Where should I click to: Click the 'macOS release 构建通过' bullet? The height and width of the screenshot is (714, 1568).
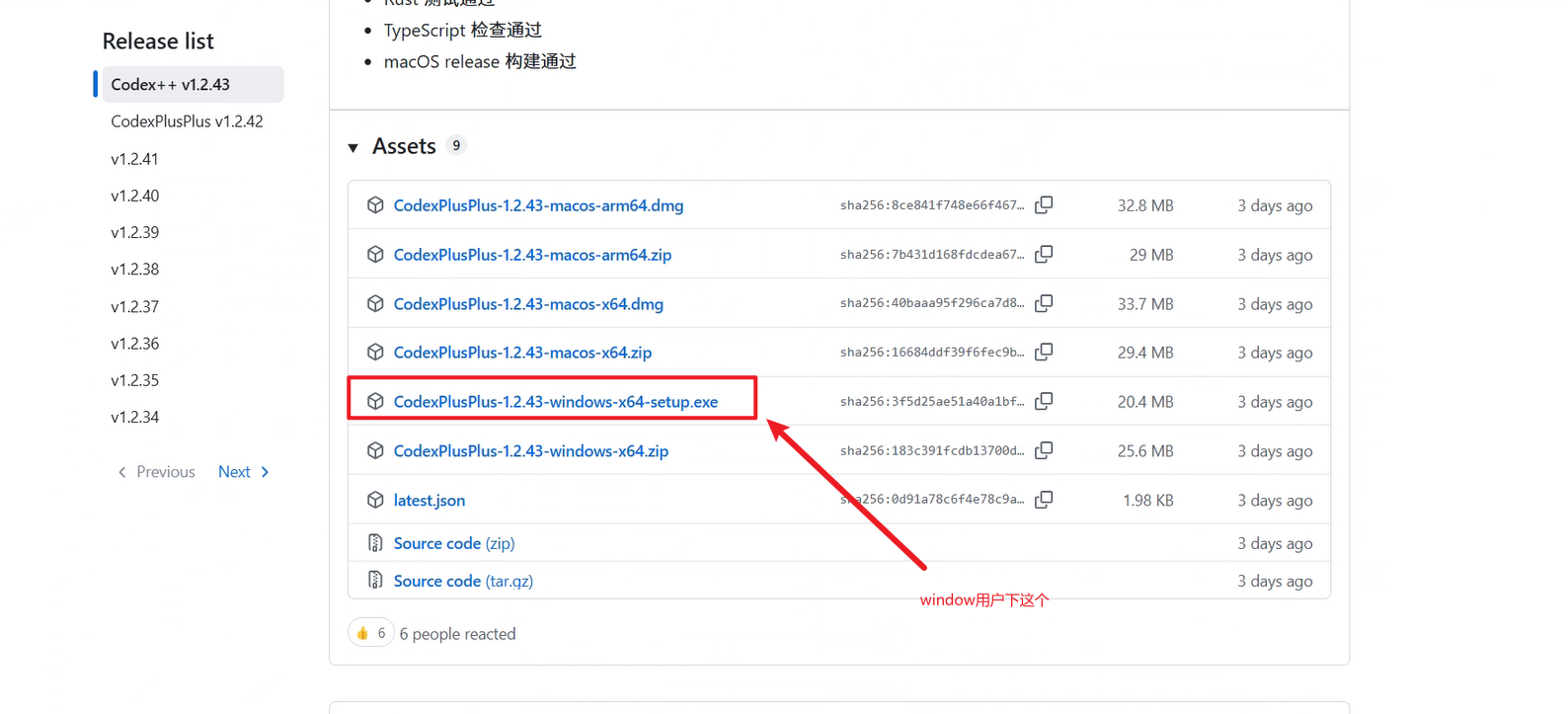pyautogui.click(x=480, y=61)
